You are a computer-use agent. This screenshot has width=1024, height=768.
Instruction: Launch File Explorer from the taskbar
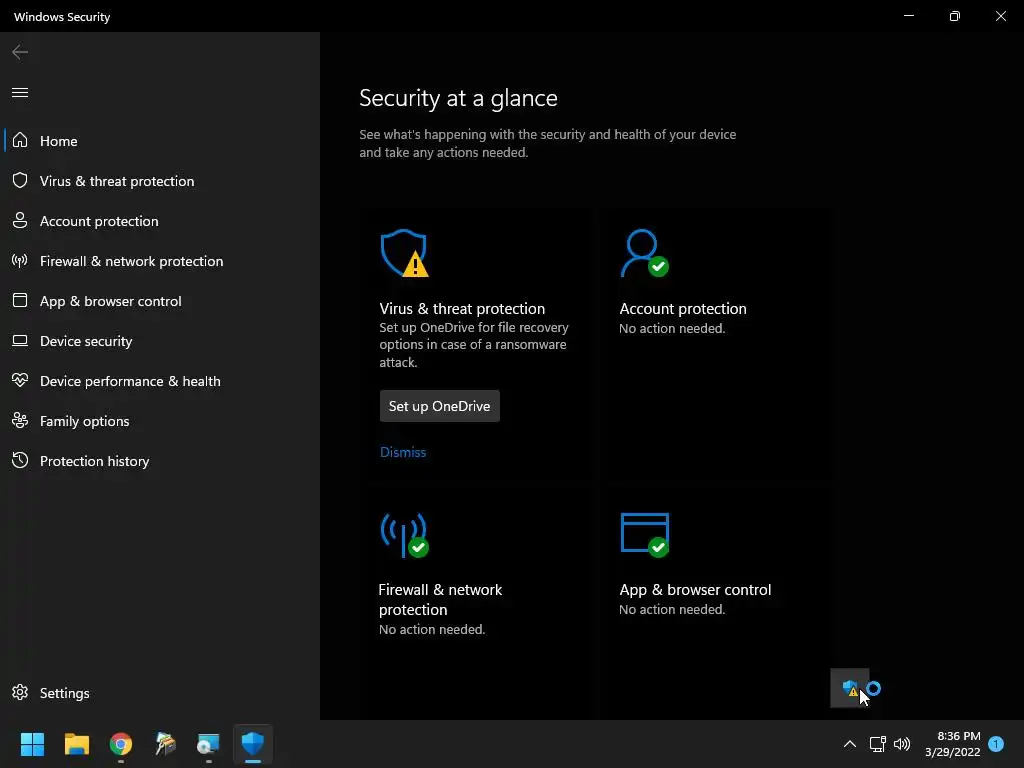[x=76, y=744]
